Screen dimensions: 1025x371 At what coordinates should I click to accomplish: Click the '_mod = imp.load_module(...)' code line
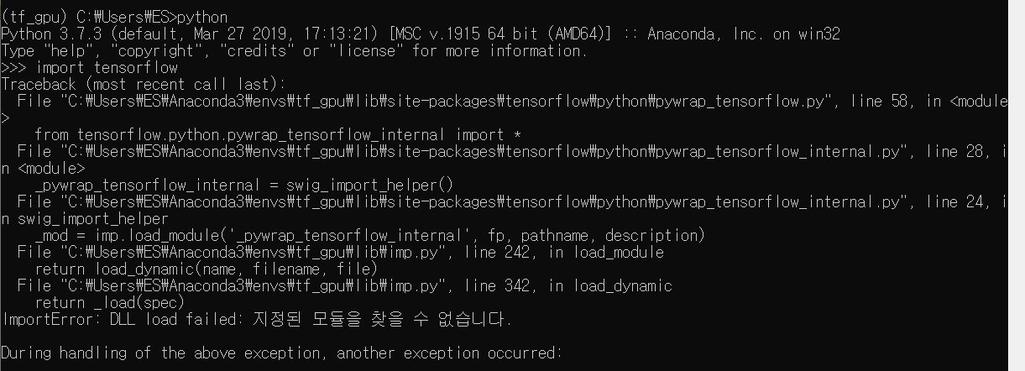(370, 235)
